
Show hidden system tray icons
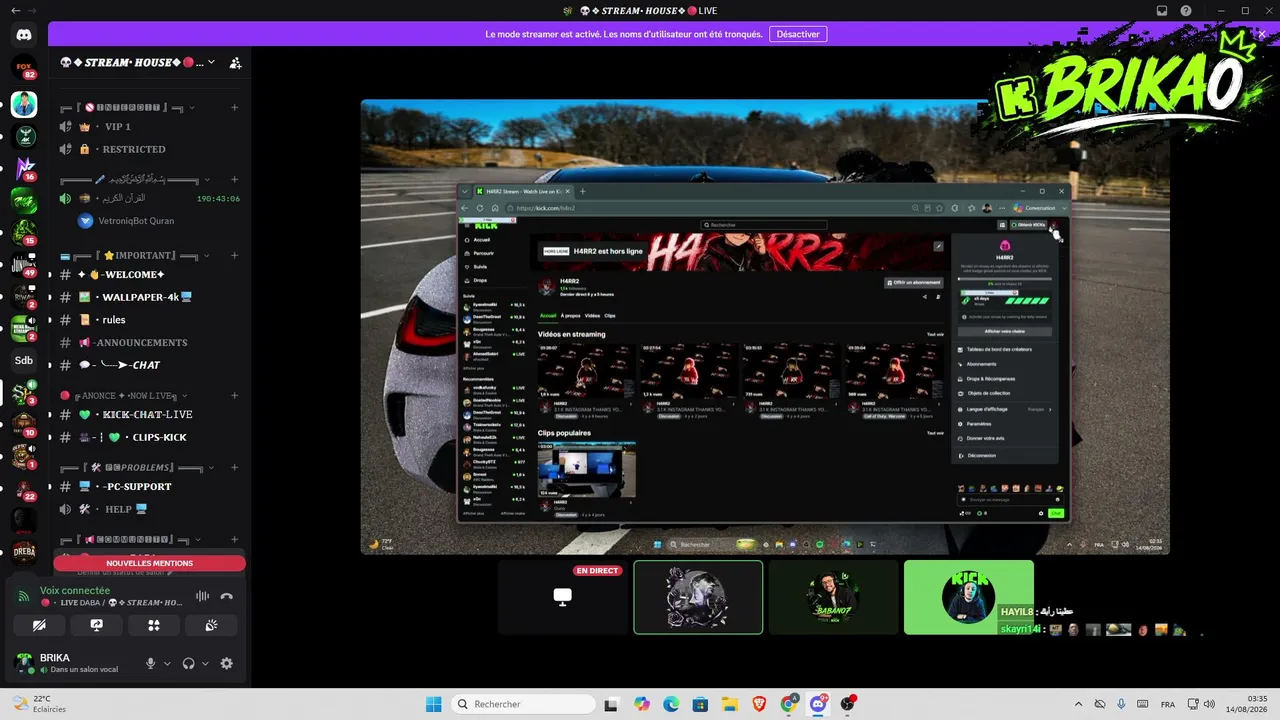click(x=1080, y=704)
